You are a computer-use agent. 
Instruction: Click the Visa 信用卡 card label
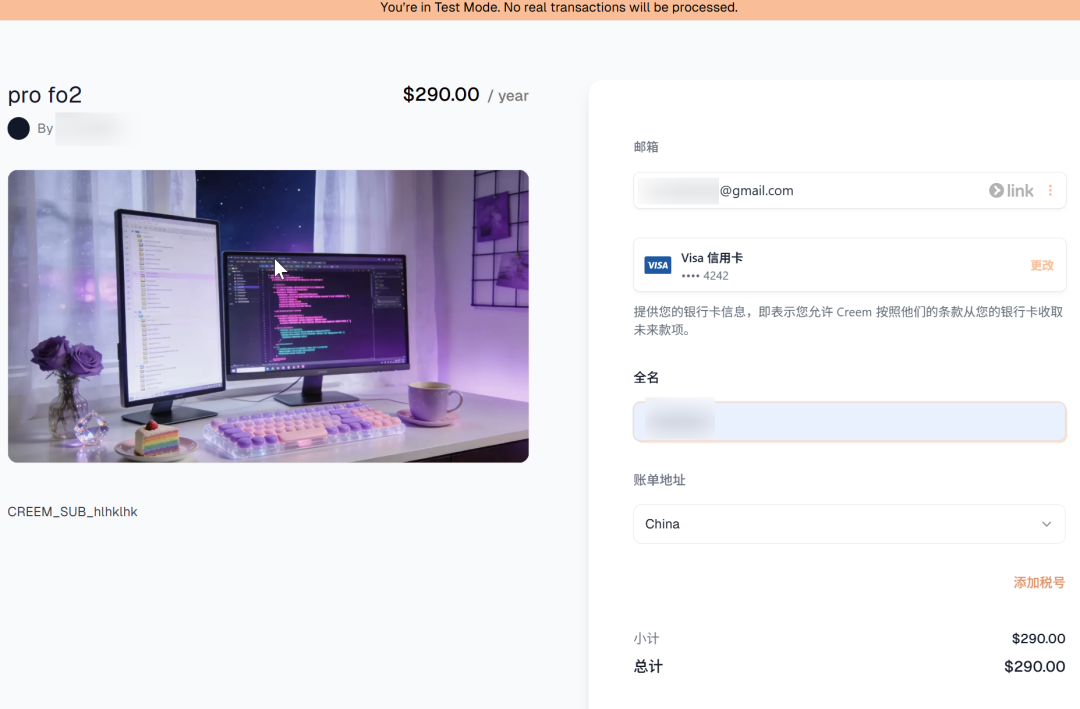pos(711,258)
